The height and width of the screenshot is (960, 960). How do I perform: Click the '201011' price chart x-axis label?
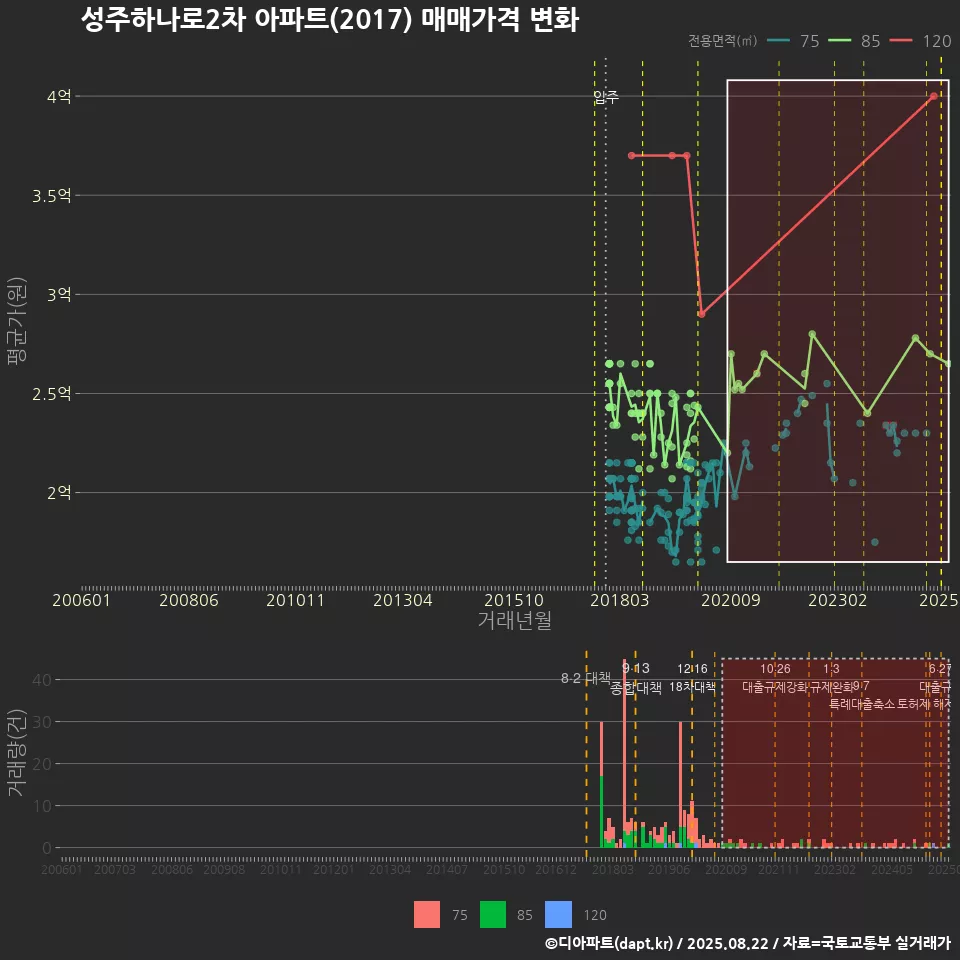(x=295, y=600)
